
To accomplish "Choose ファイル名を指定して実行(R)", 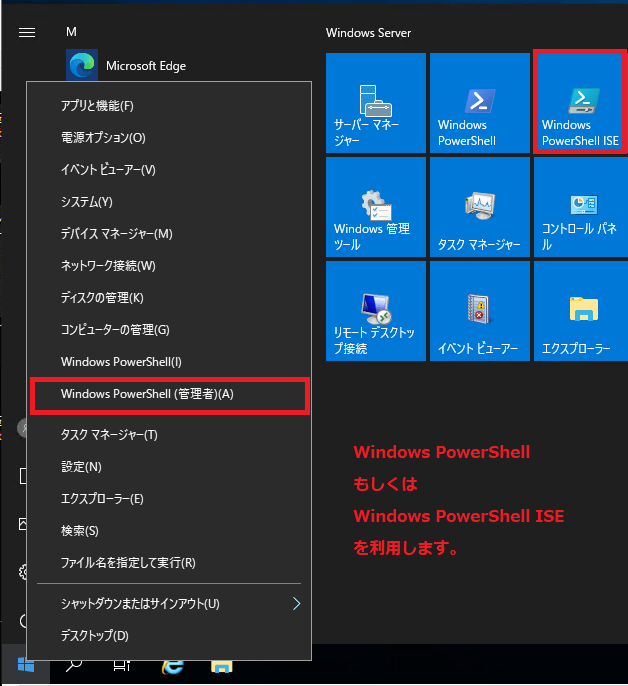I will coord(169,563).
